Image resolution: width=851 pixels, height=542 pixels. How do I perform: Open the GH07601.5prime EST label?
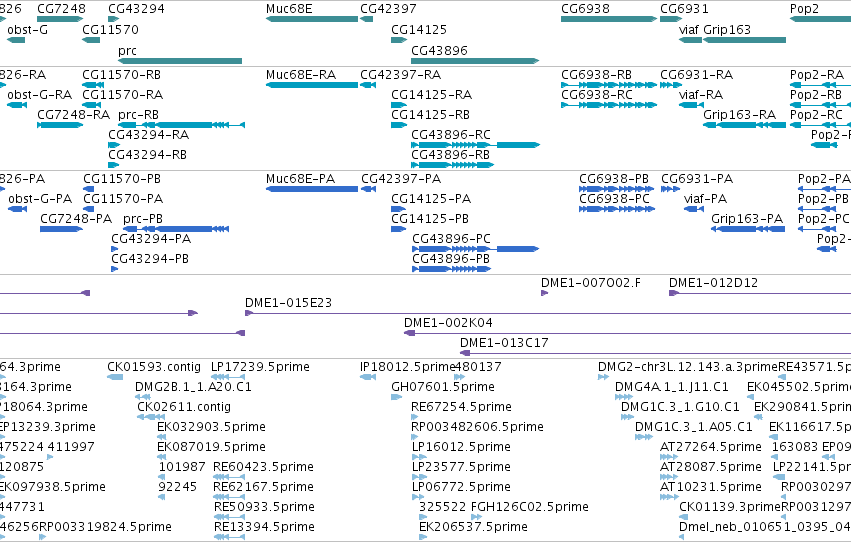pos(443,387)
